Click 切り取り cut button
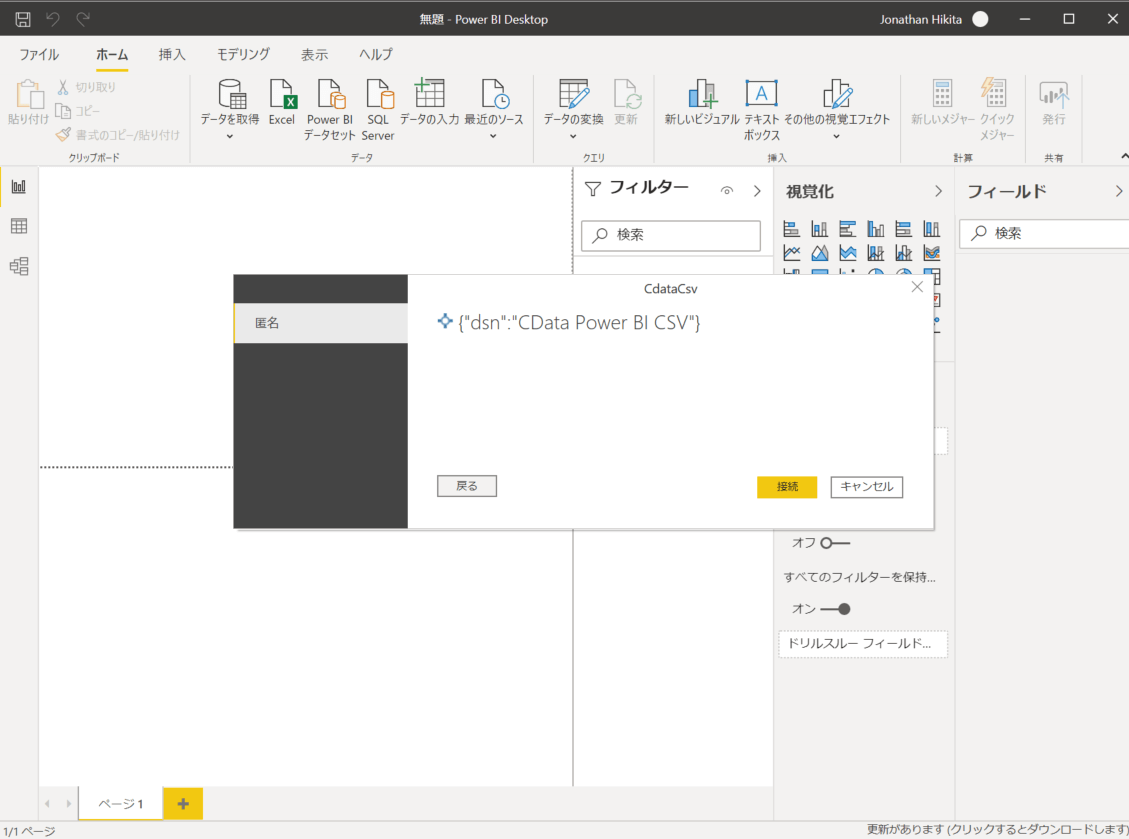The height and width of the screenshot is (839, 1129). pyautogui.click(x=86, y=87)
